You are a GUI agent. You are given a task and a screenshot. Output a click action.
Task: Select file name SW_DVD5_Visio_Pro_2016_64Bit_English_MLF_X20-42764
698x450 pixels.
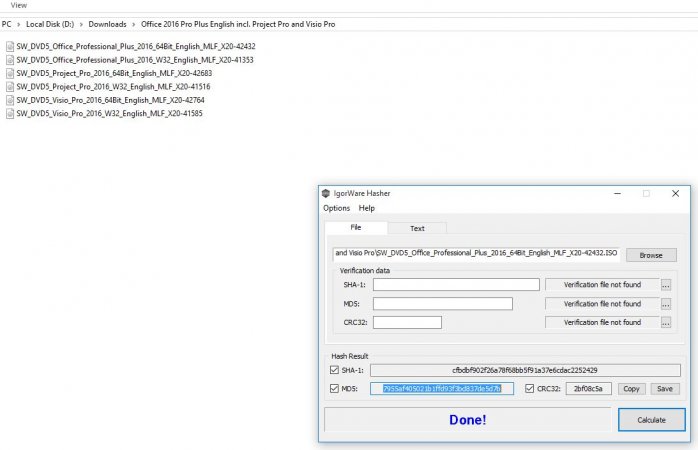110,100
